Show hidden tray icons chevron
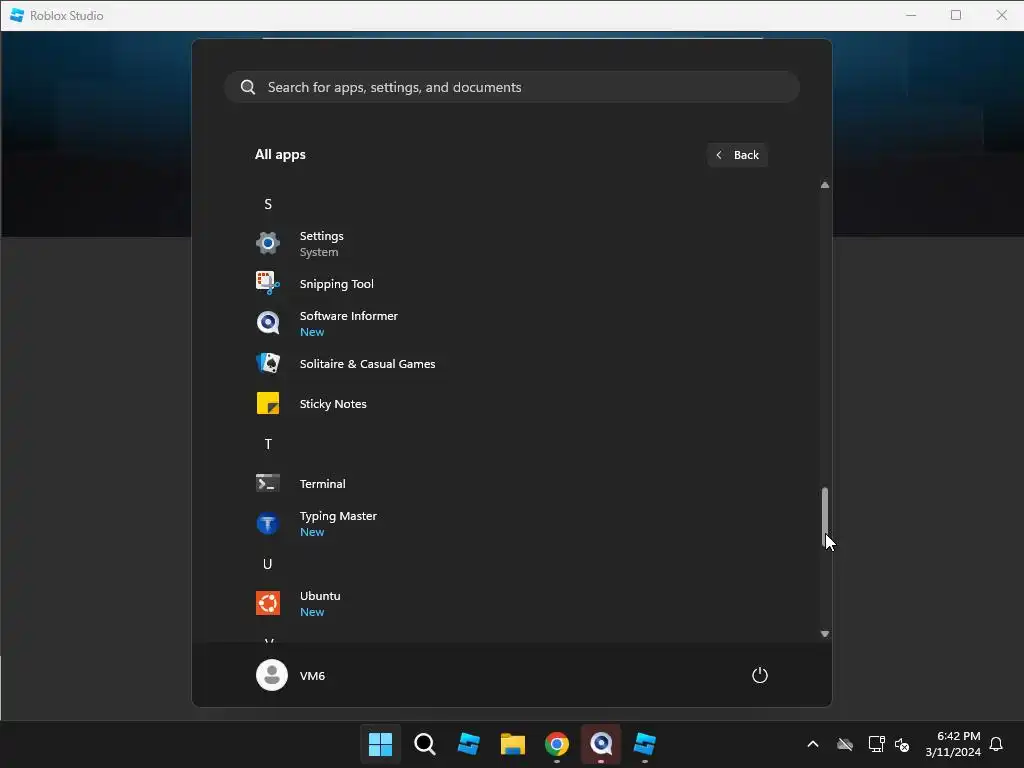 click(x=813, y=744)
